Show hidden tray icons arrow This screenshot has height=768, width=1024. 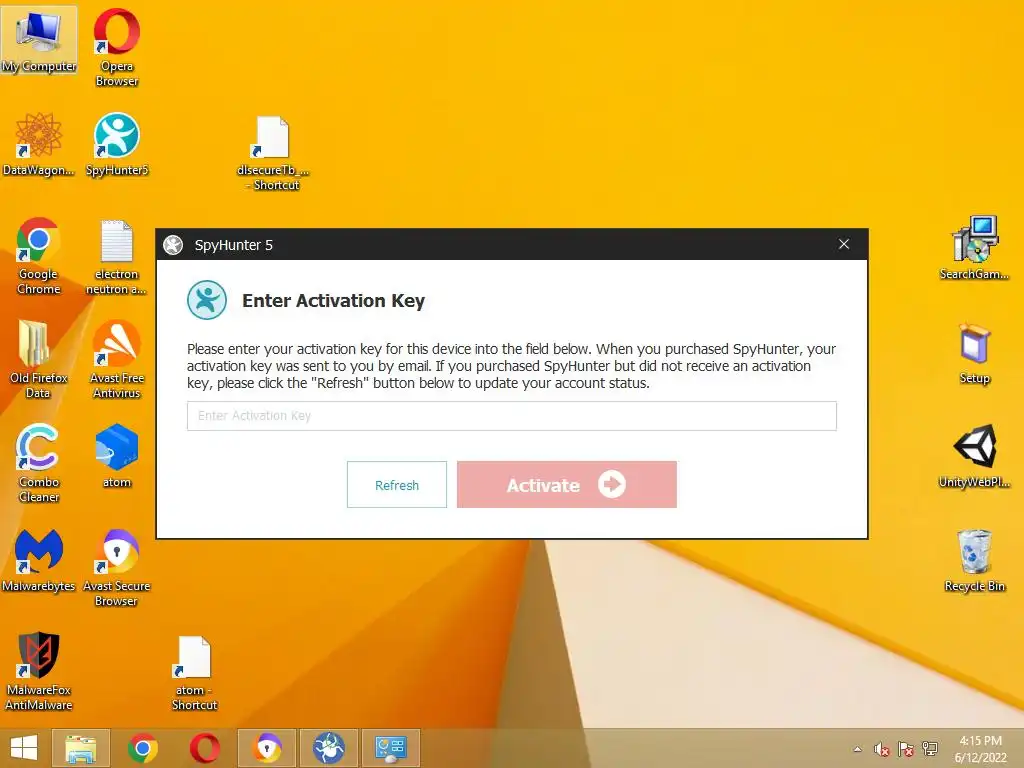(x=857, y=749)
